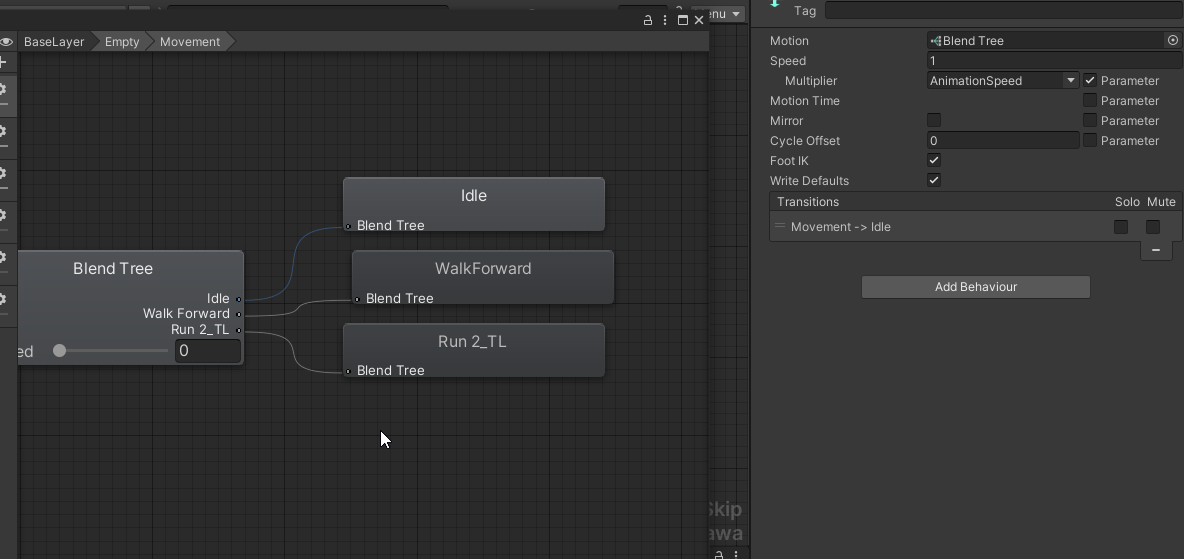Open the AnimationSpeed multiplier parameter dropdown
This screenshot has height=559, width=1184.
pos(1003,81)
